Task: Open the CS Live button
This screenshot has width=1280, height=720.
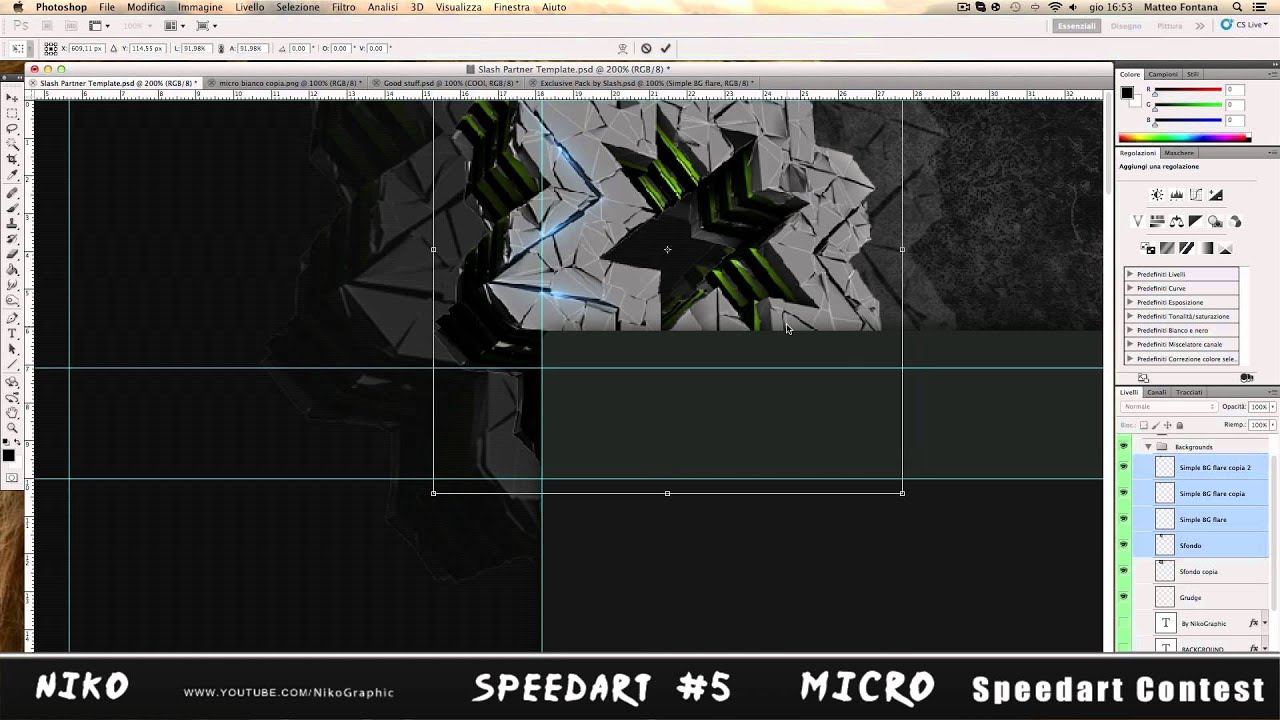Action: point(1244,25)
